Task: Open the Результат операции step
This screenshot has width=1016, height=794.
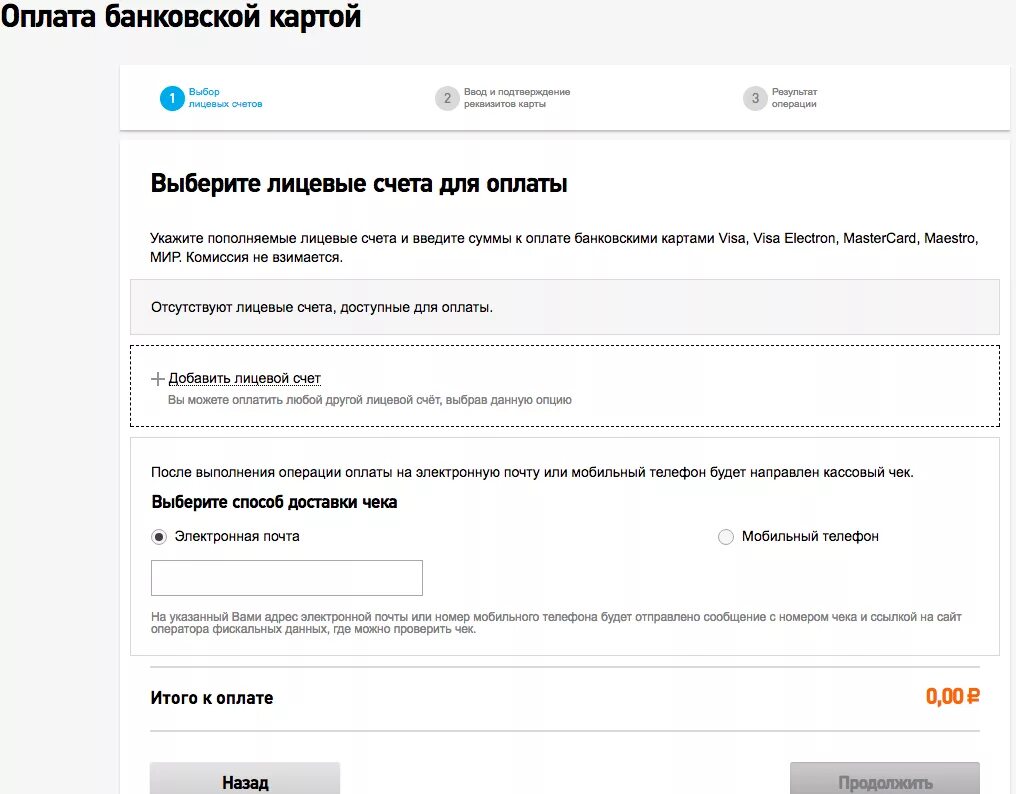Action: pos(794,98)
